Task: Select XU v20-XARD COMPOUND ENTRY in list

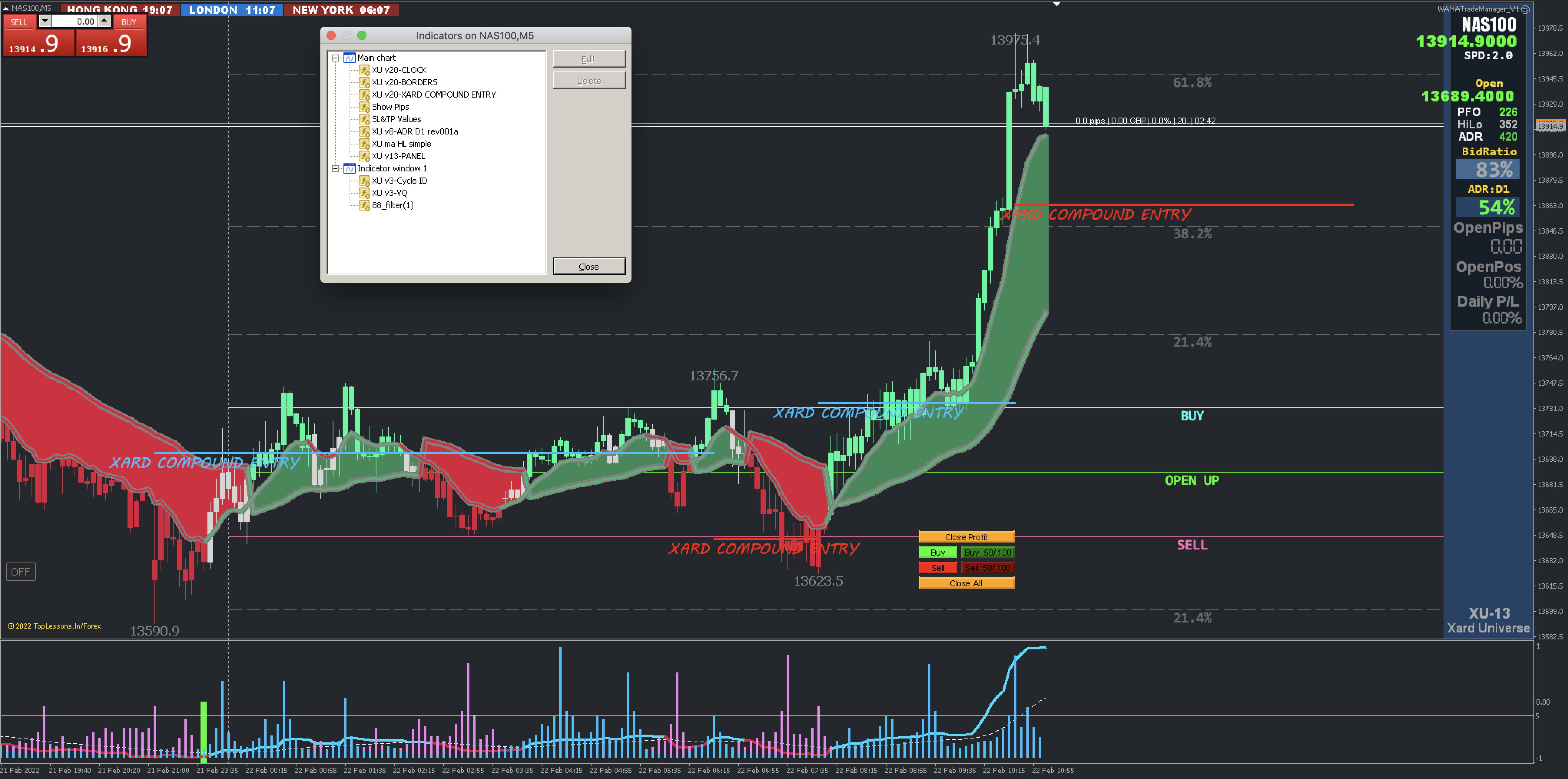Action: [433, 95]
